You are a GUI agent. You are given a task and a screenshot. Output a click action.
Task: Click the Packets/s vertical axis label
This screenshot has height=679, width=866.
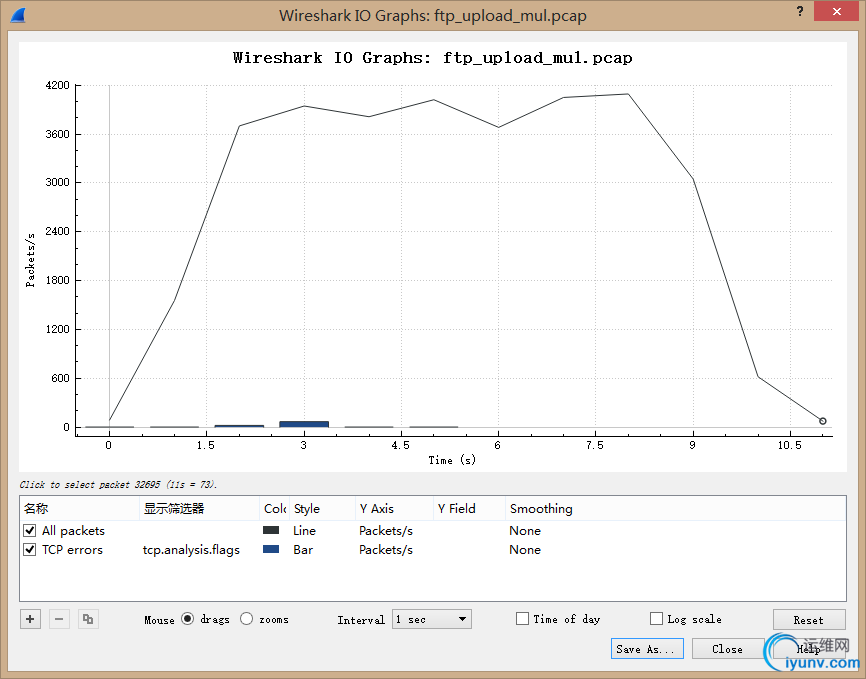click(x=30, y=260)
